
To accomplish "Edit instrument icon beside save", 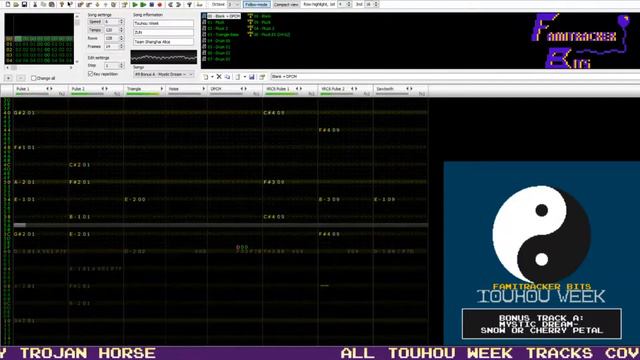I will (x=262, y=76).
